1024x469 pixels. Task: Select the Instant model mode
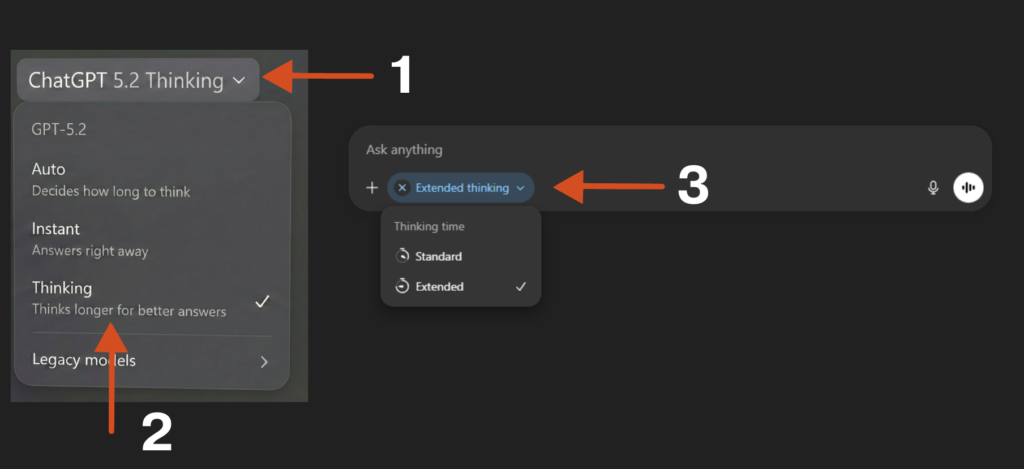click(90, 239)
